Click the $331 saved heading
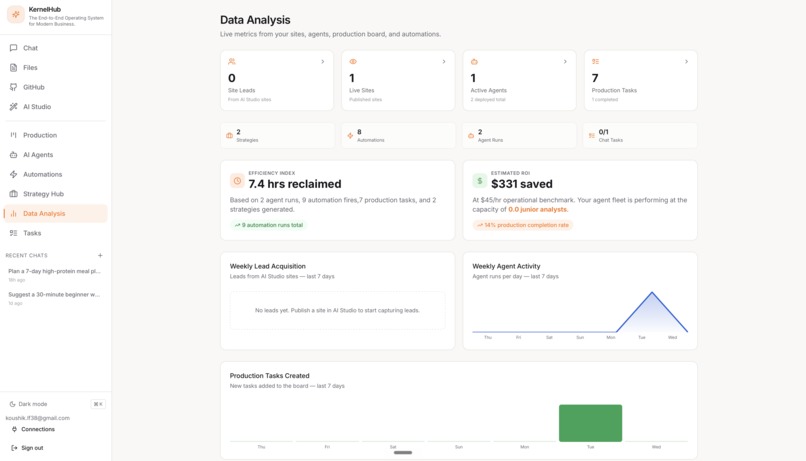This screenshot has height=461, width=806. click(x=522, y=184)
